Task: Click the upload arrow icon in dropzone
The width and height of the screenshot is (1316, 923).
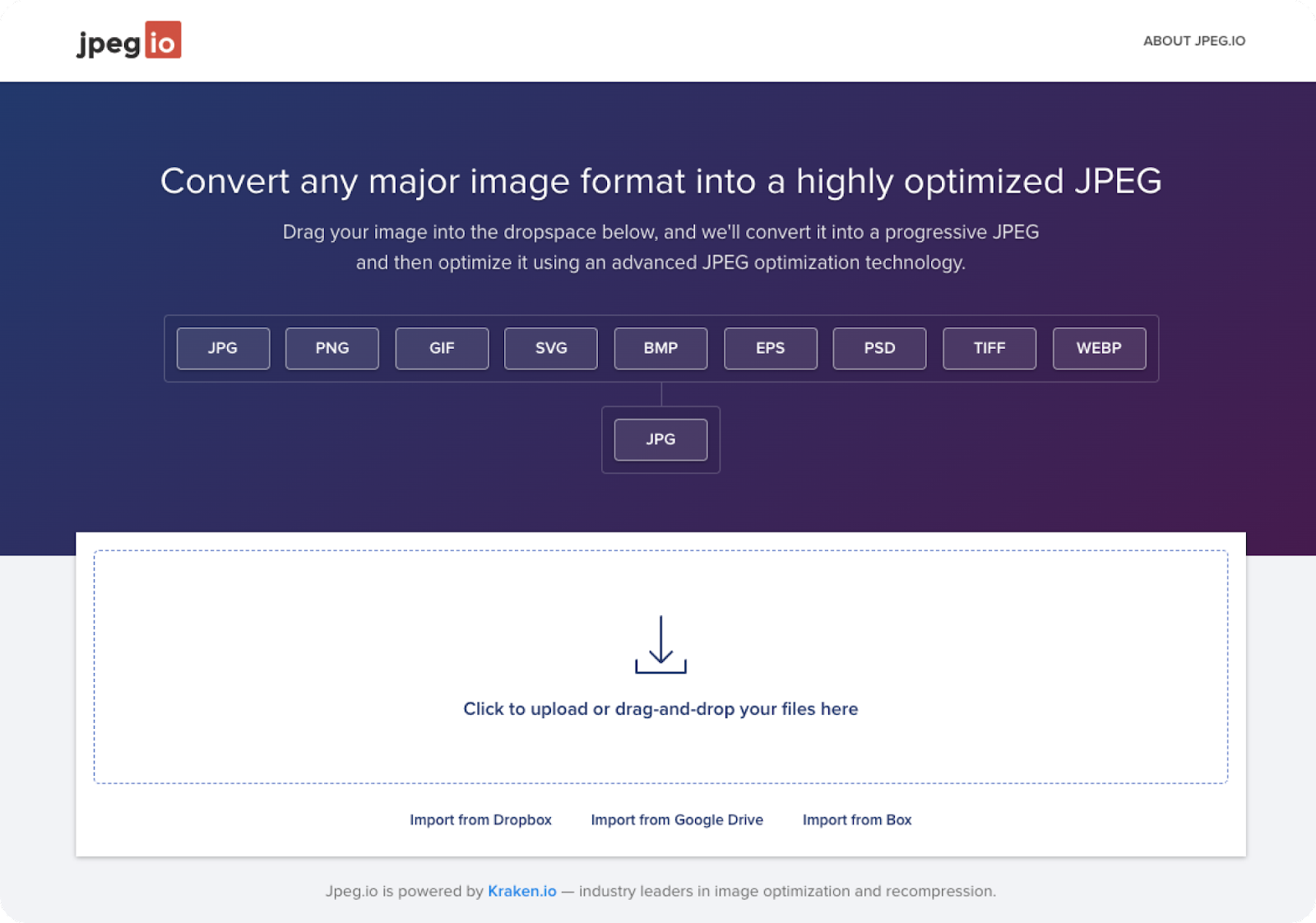Action: [660, 645]
